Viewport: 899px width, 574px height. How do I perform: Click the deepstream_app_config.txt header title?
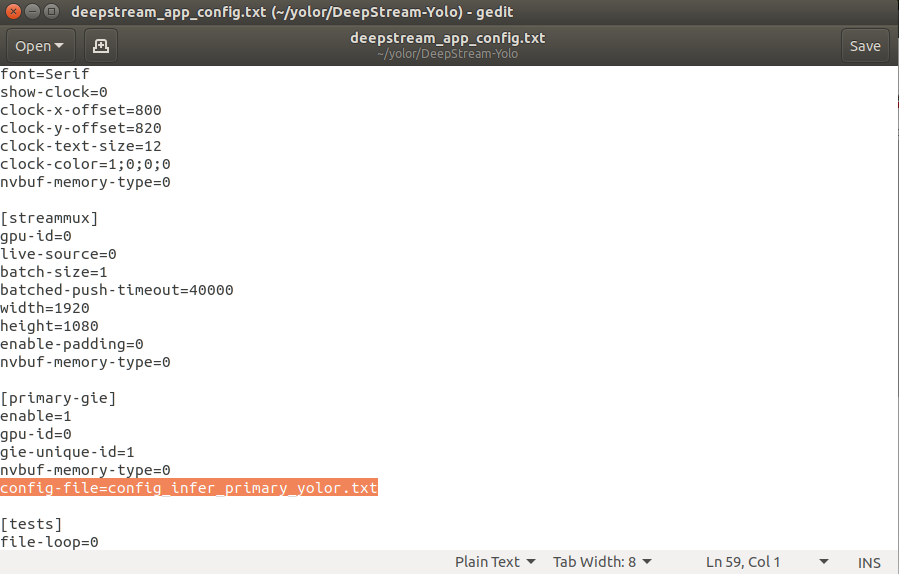pyautogui.click(x=448, y=38)
